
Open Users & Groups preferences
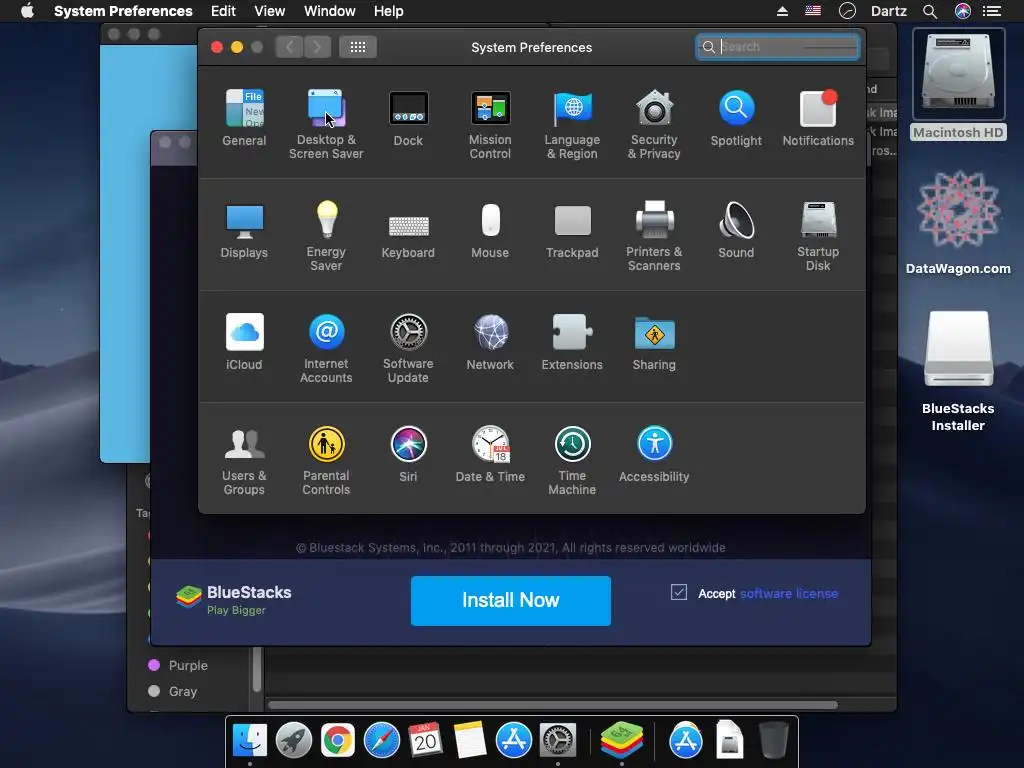(244, 460)
